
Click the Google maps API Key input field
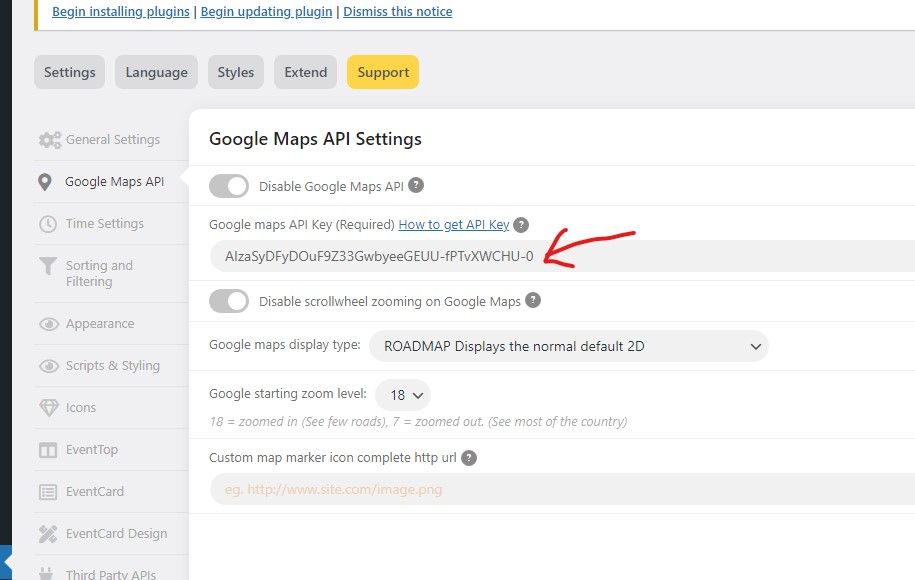tap(563, 256)
